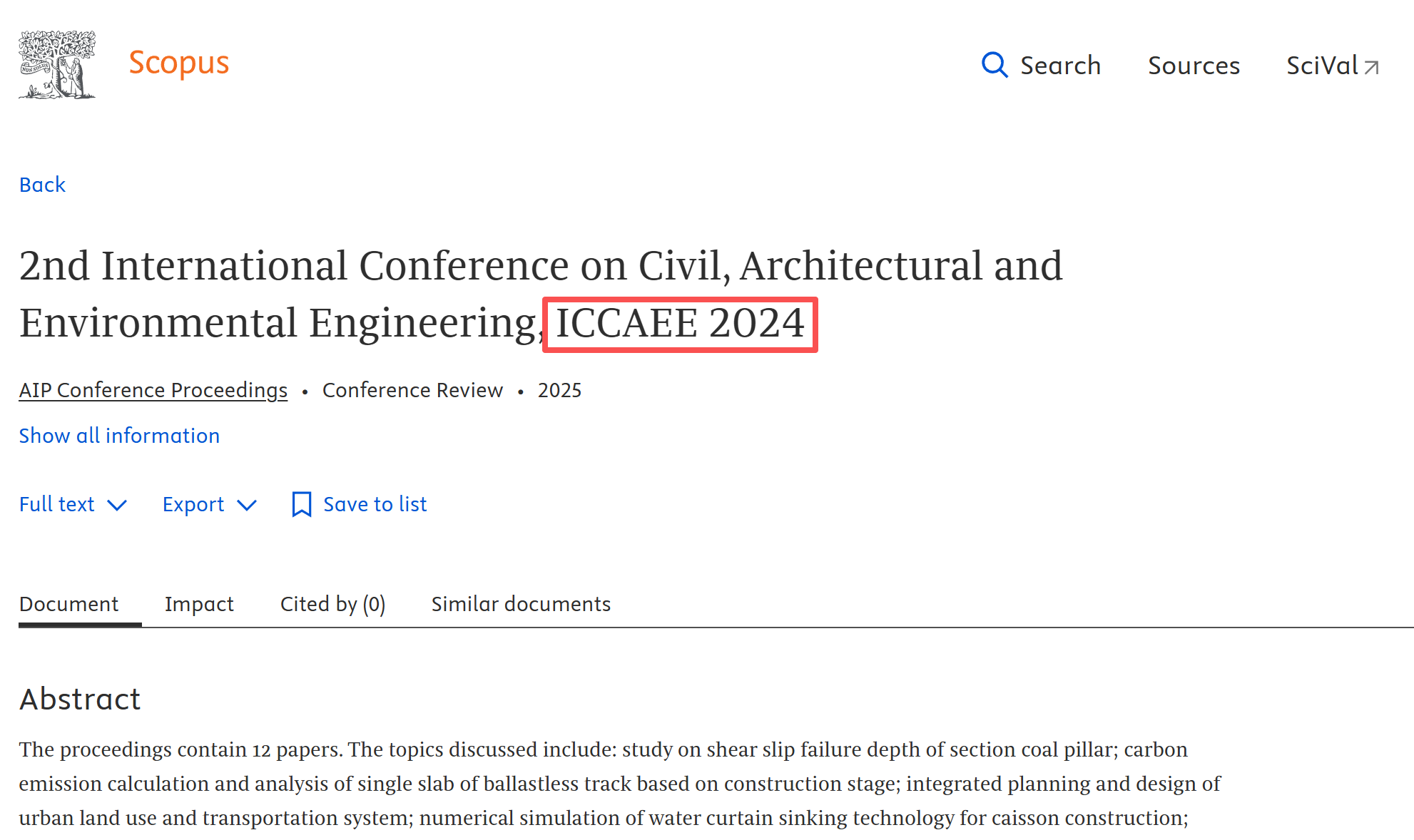The image size is (1414, 840).
Task: Switch to the Impact tab
Action: [199, 604]
